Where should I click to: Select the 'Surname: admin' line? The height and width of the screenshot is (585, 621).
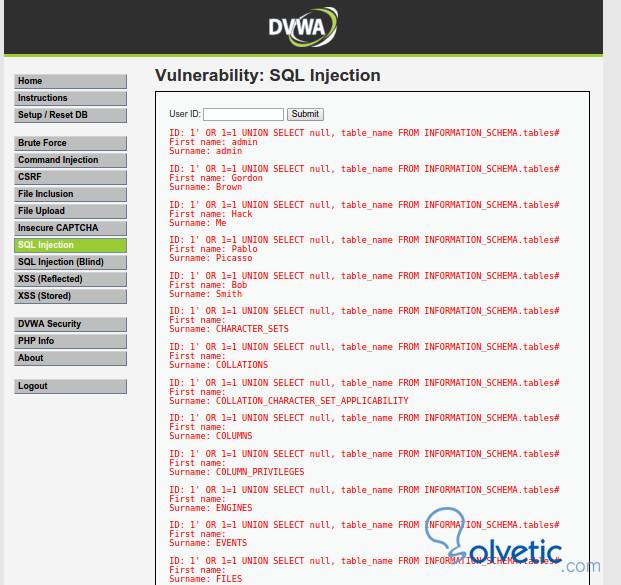(x=206, y=151)
